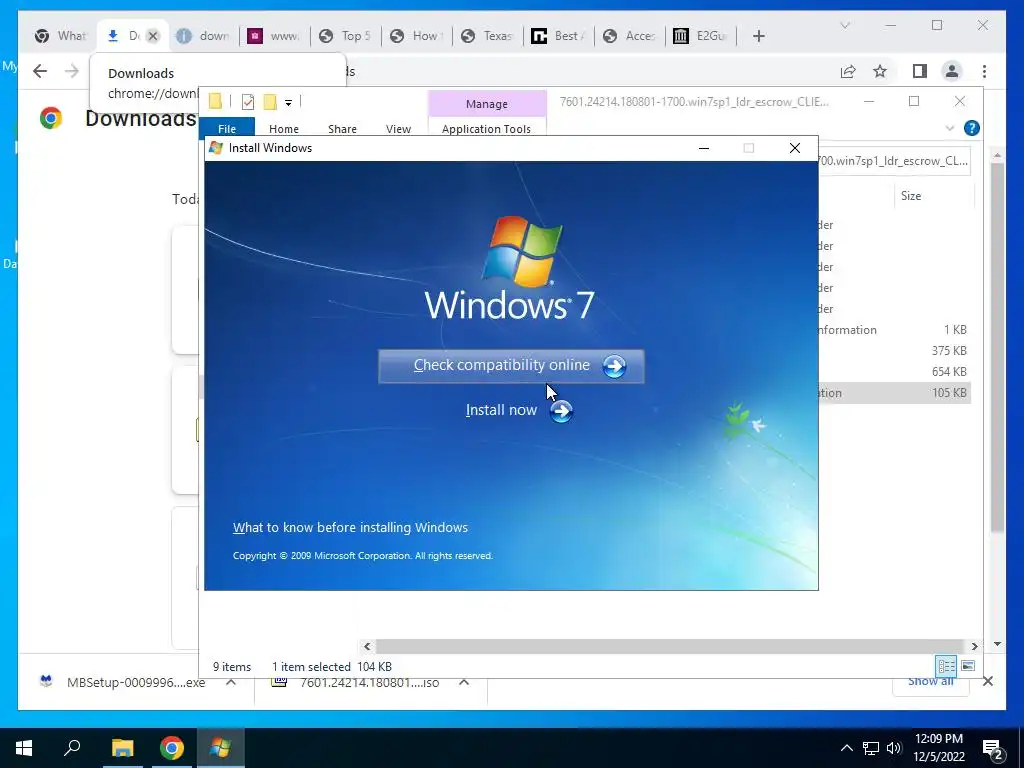Open the Customize Quick Access Toolbar dropdown
1024x768 pixels.
point(288,102)
